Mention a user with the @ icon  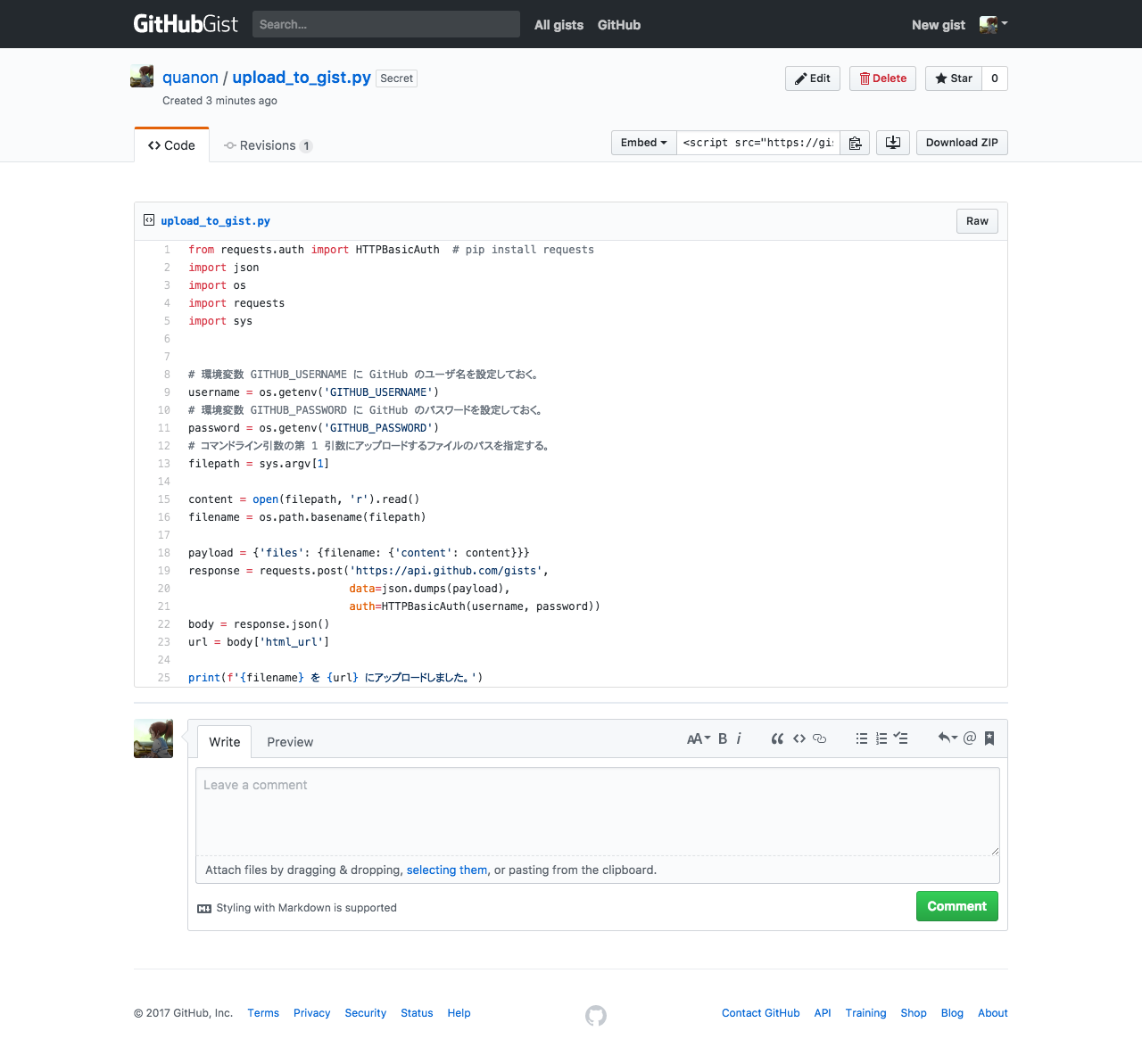pyautogui.click(x=969, y=738)
